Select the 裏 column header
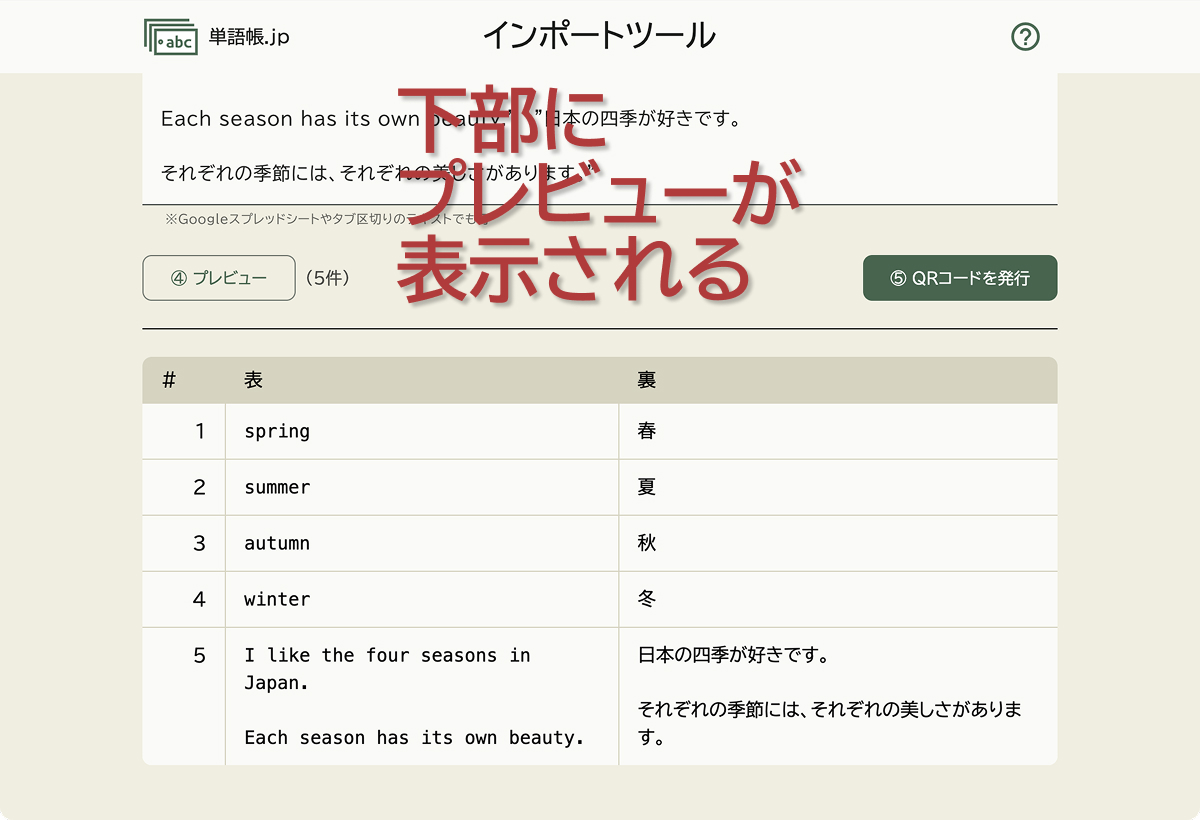The width and height of the screenshot is (1200, 820). click(645, 380)
